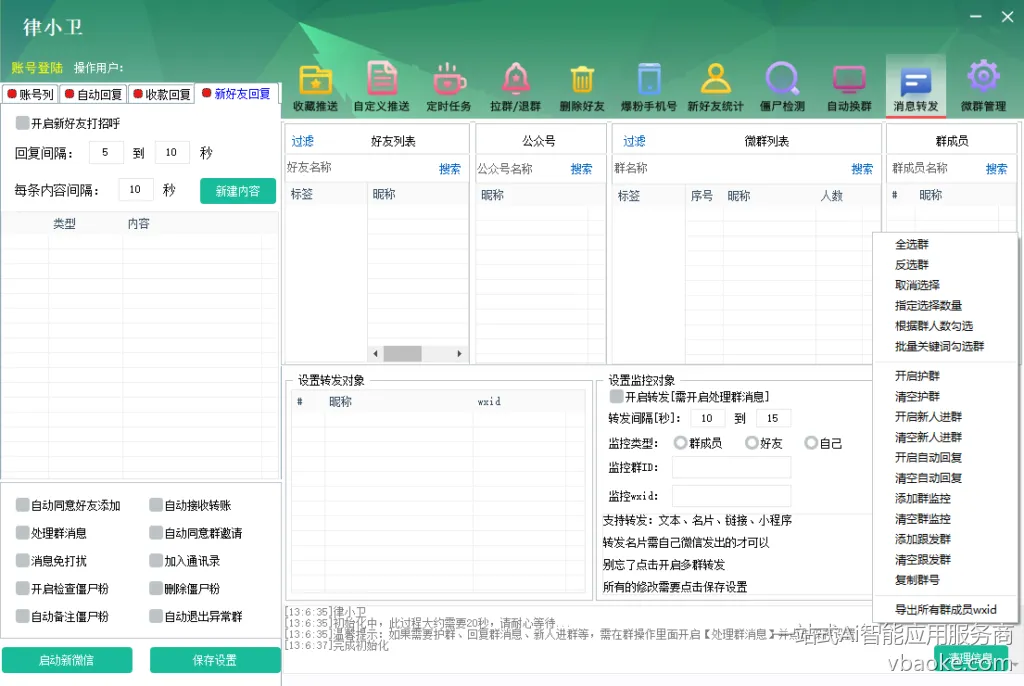Image resolution: width=1024 pixels, height=686 pixels.
Task: Open the 自定义推送 toolbar icon
Action: (x=381, y=88)
